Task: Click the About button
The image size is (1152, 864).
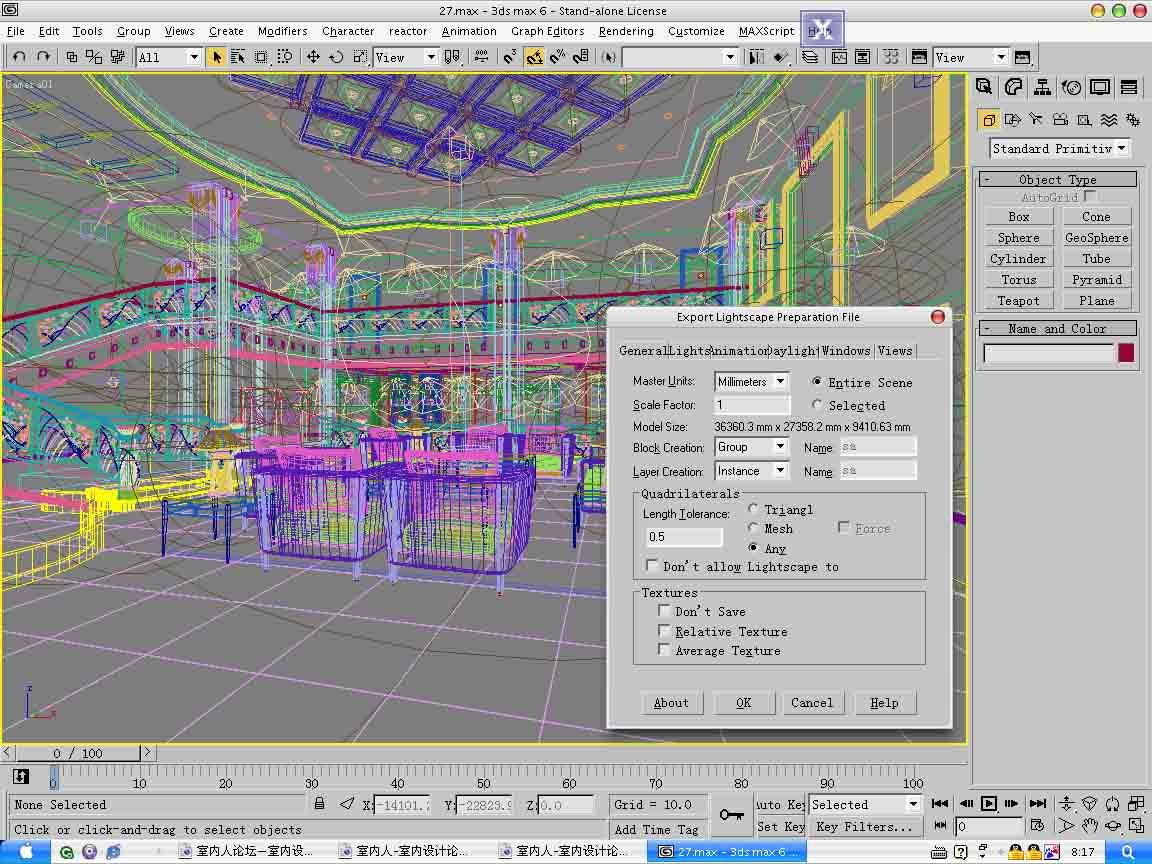Action: (671, 702)
